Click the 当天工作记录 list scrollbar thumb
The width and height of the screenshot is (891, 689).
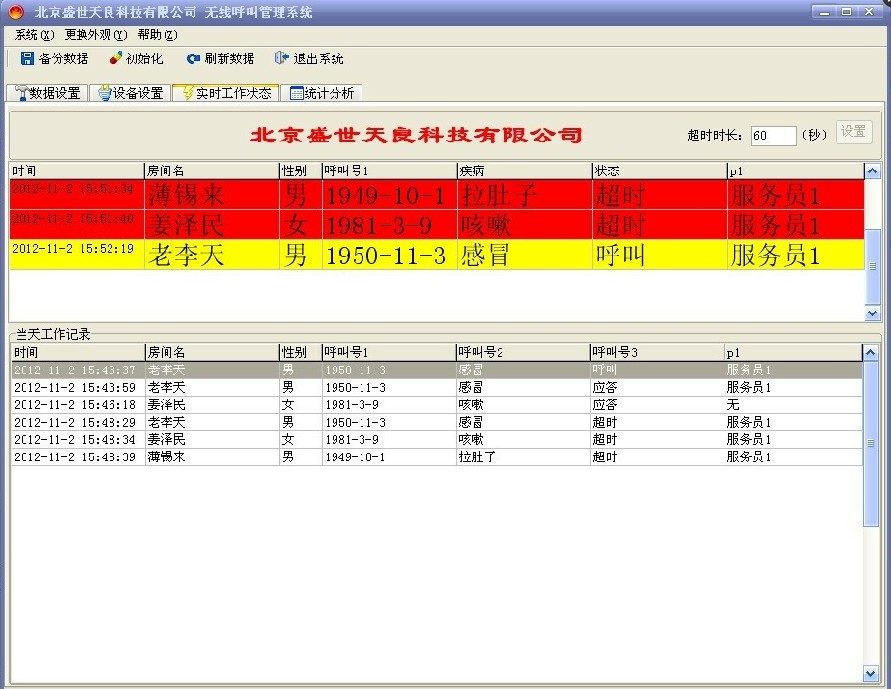coord(871,443)
